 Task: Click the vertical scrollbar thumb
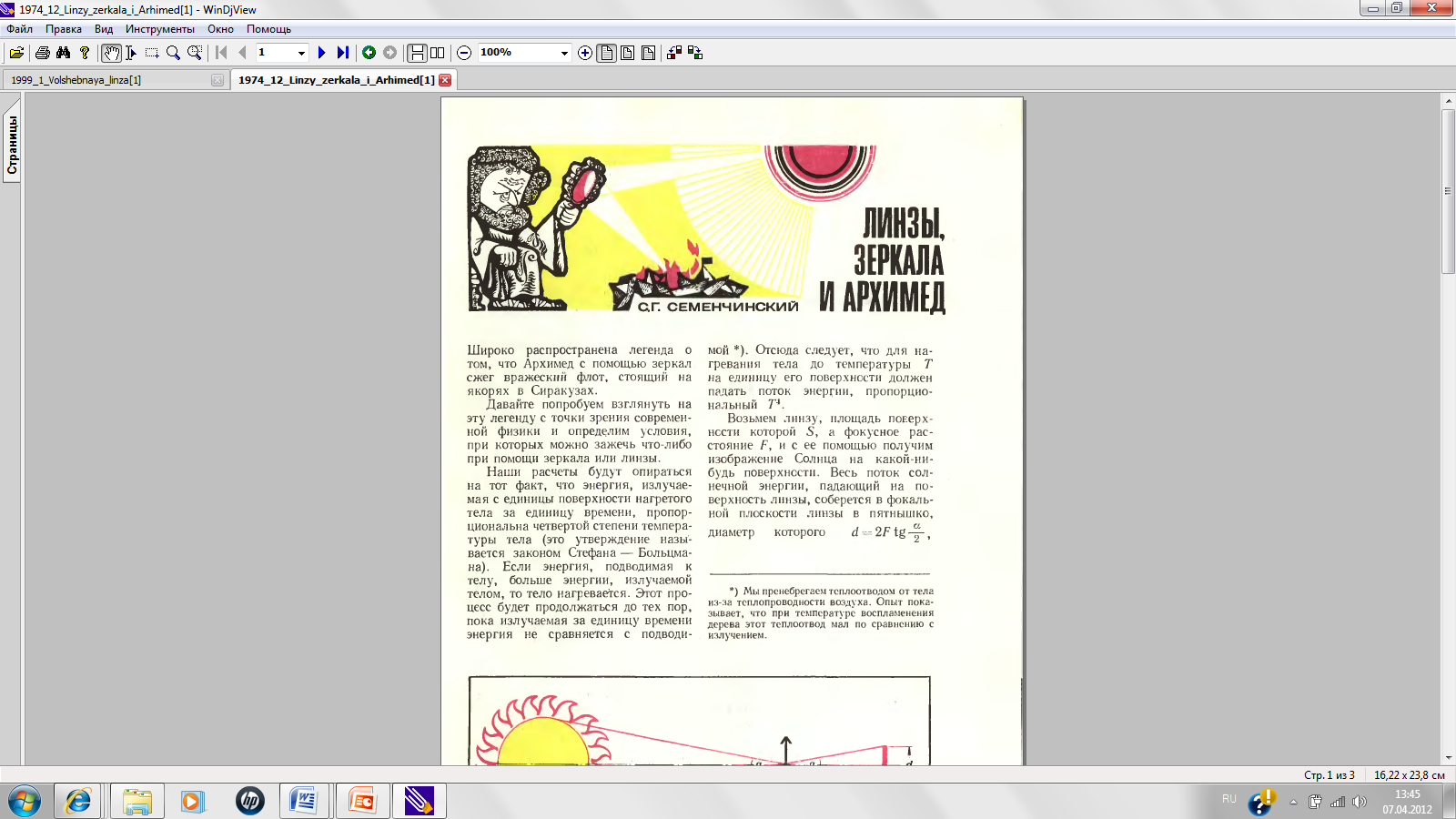click(x=1448, y=191)
